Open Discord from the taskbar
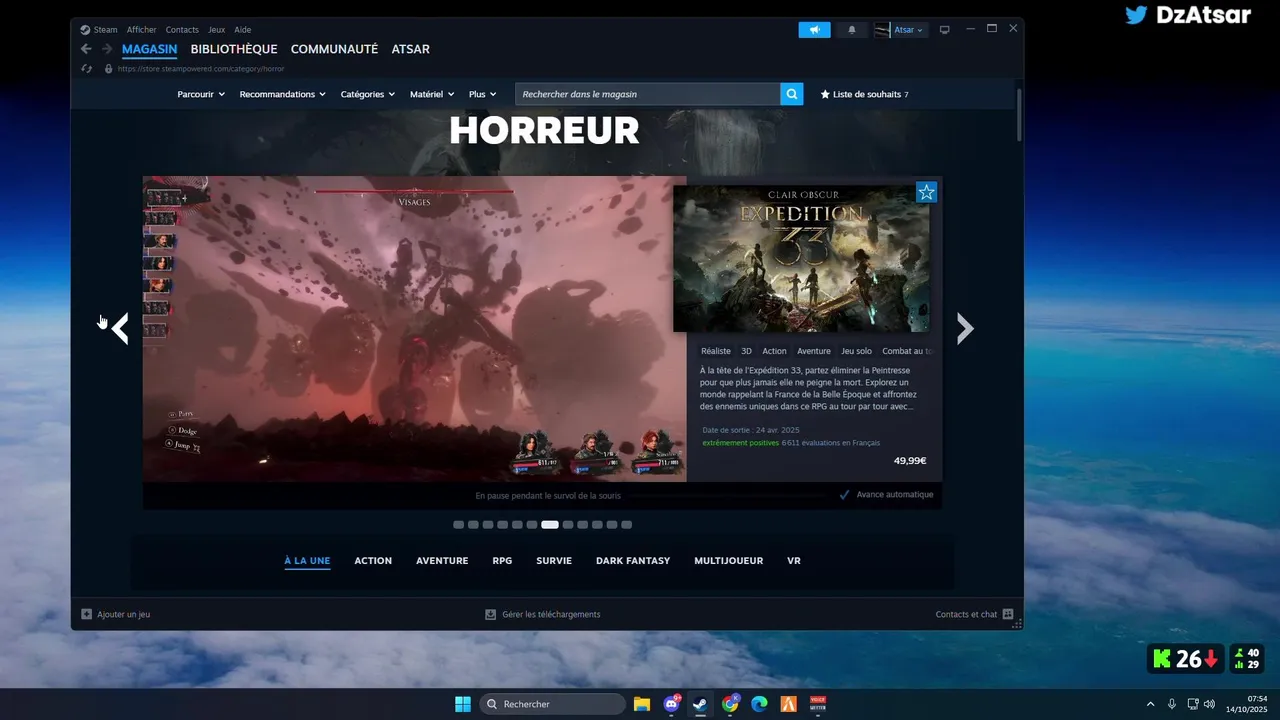 672,704
